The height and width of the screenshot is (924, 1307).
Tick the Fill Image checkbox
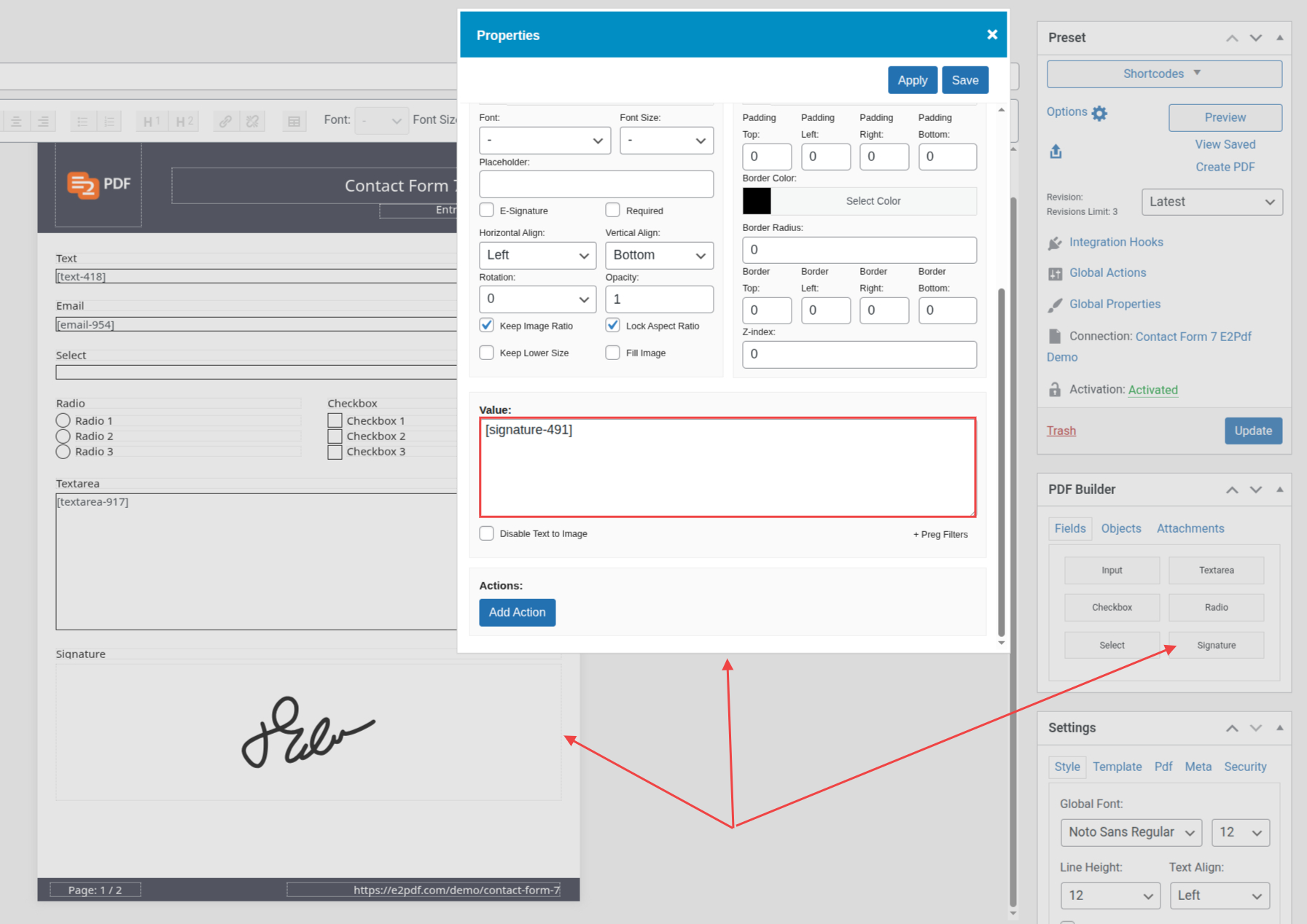[613, 353]
